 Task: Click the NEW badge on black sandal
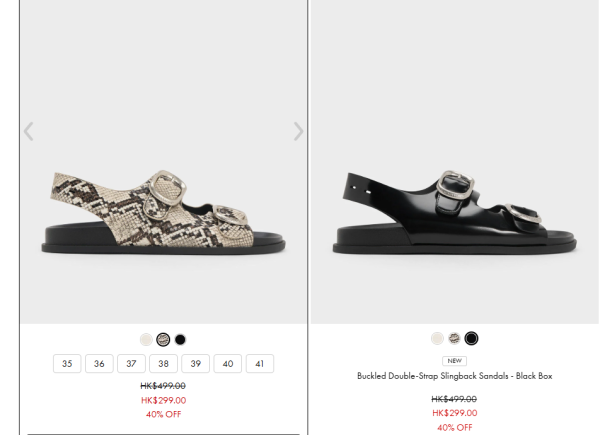pos(454,361)
